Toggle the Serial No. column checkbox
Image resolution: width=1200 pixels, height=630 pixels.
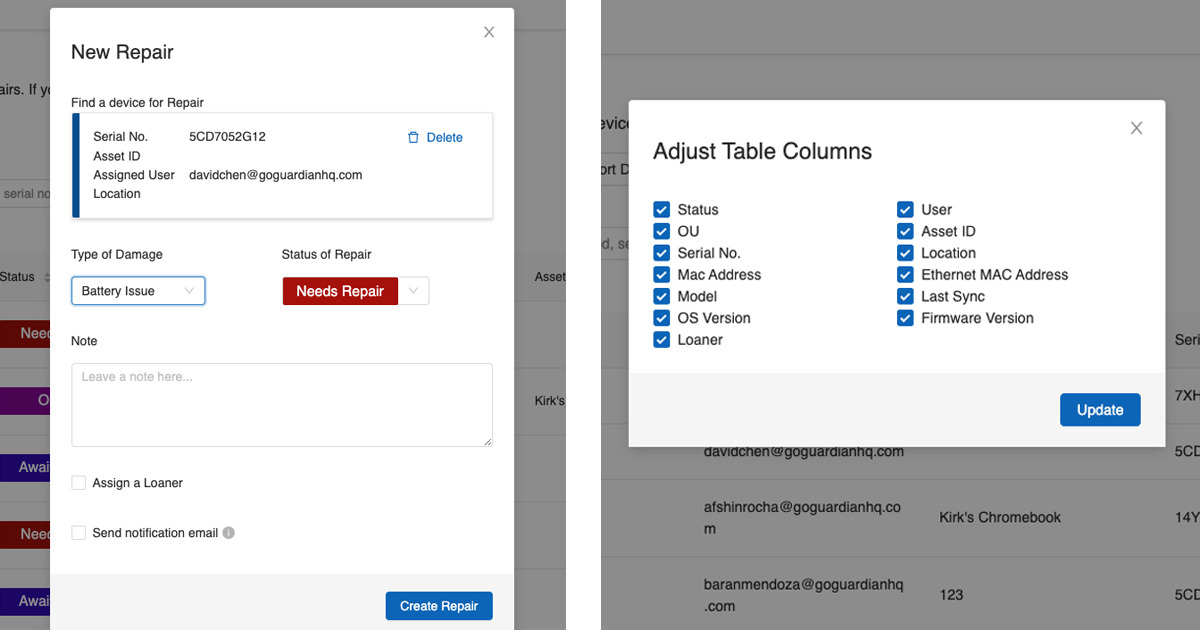click(x=661, y=253)
